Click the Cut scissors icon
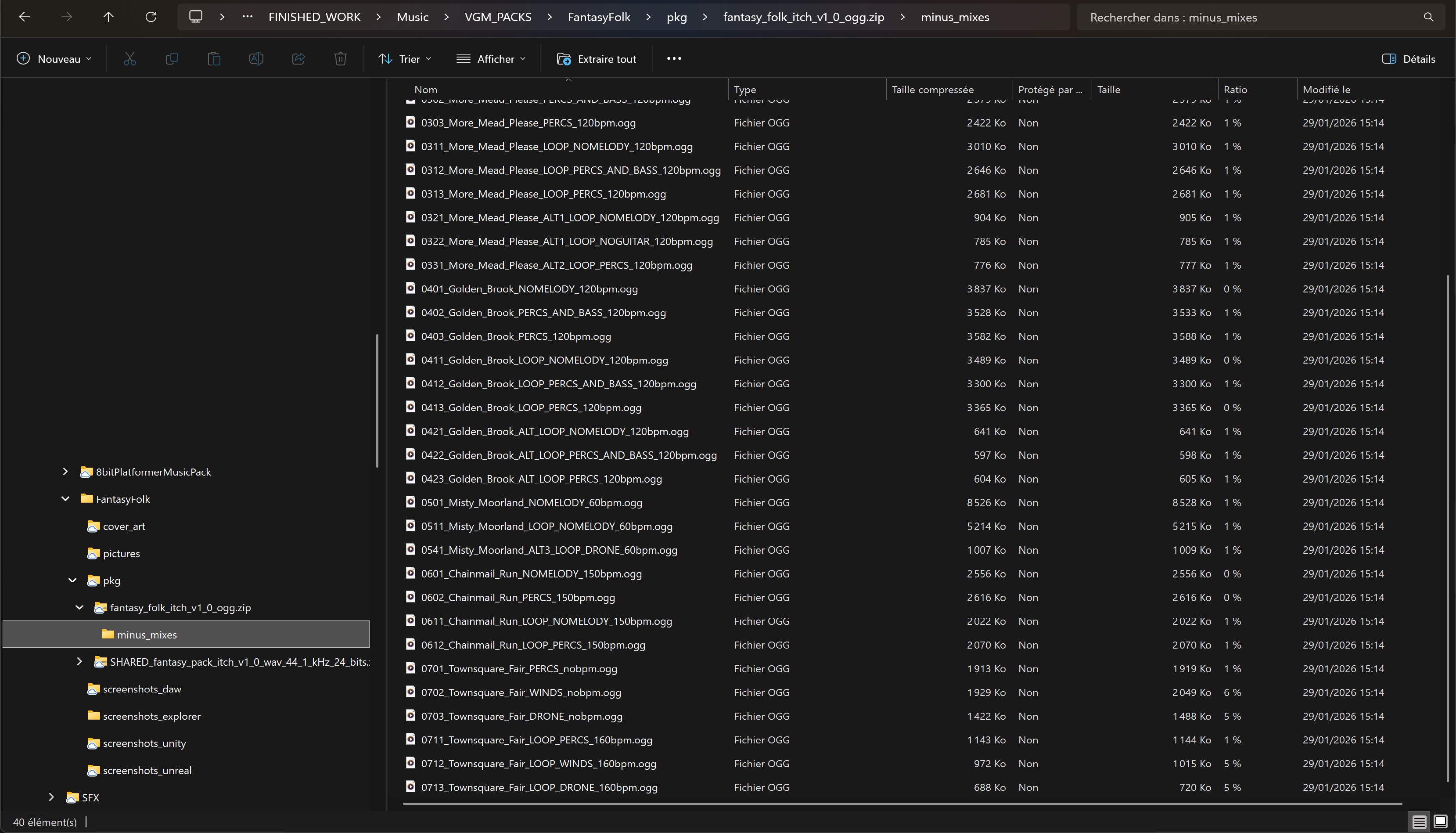Screen dimensions: 1456x833 (130, 59)
